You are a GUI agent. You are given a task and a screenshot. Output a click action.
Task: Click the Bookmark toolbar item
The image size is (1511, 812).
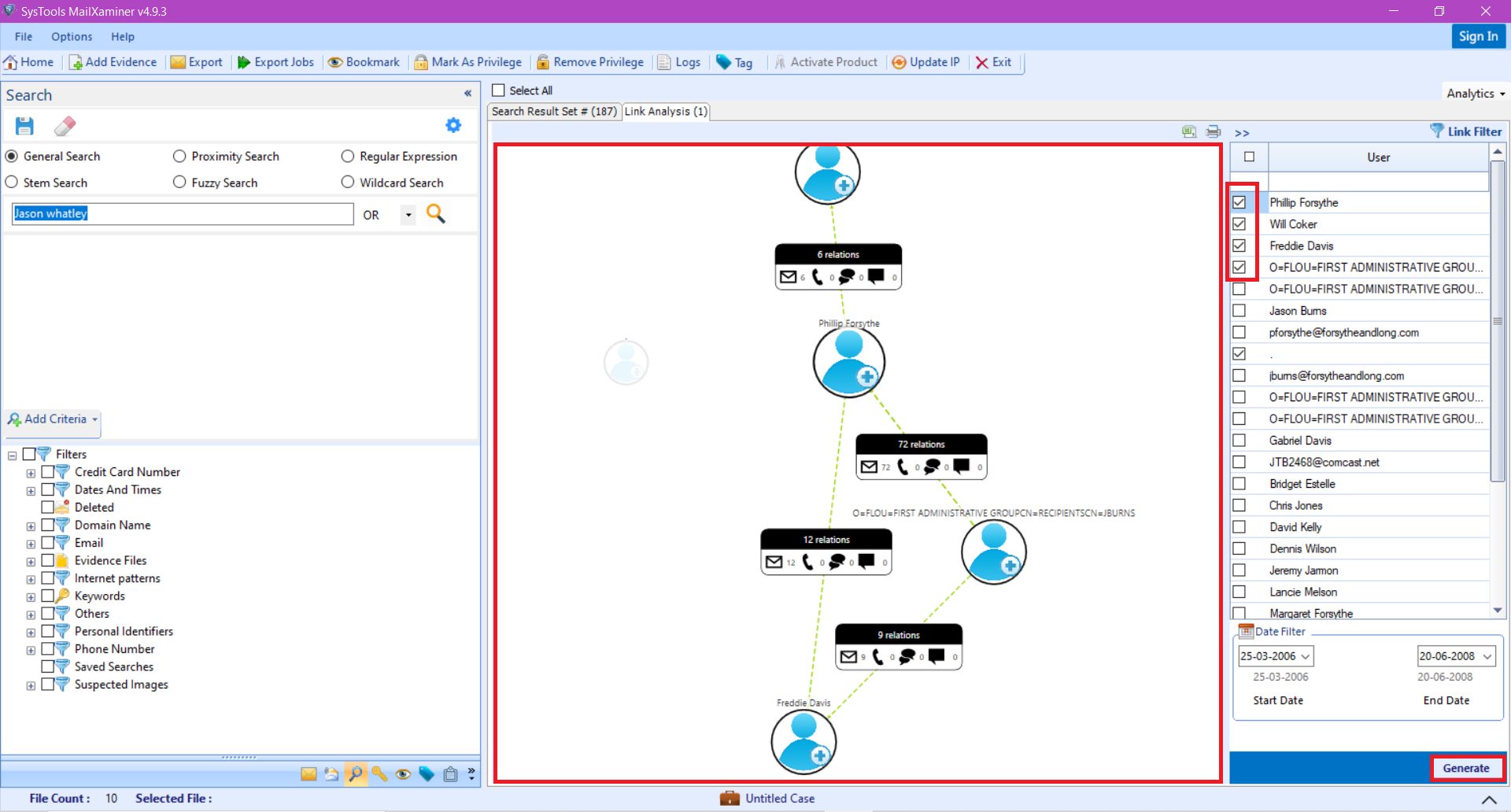(364, 62)
